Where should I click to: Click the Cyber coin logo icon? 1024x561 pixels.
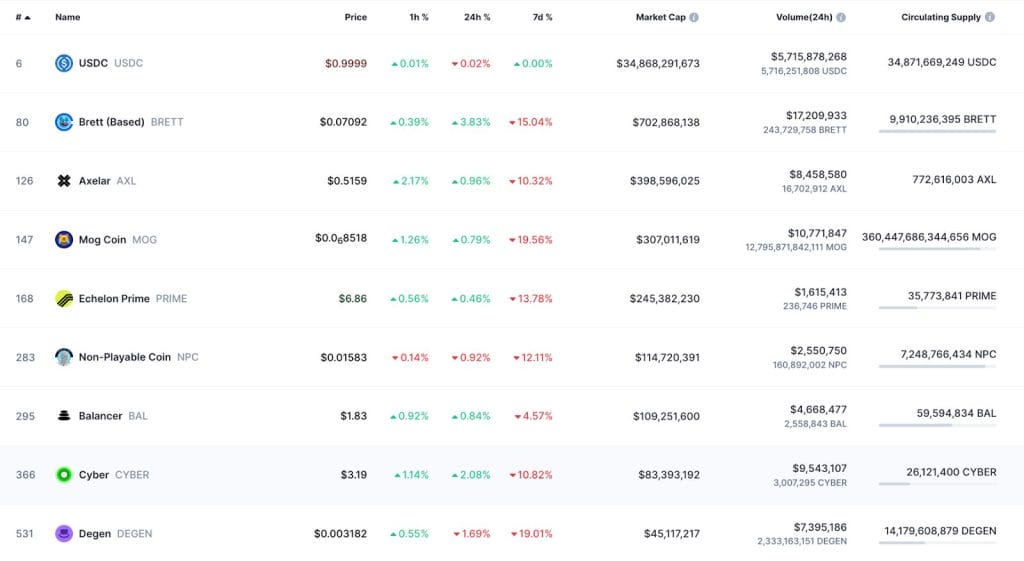tap(64, 475)
